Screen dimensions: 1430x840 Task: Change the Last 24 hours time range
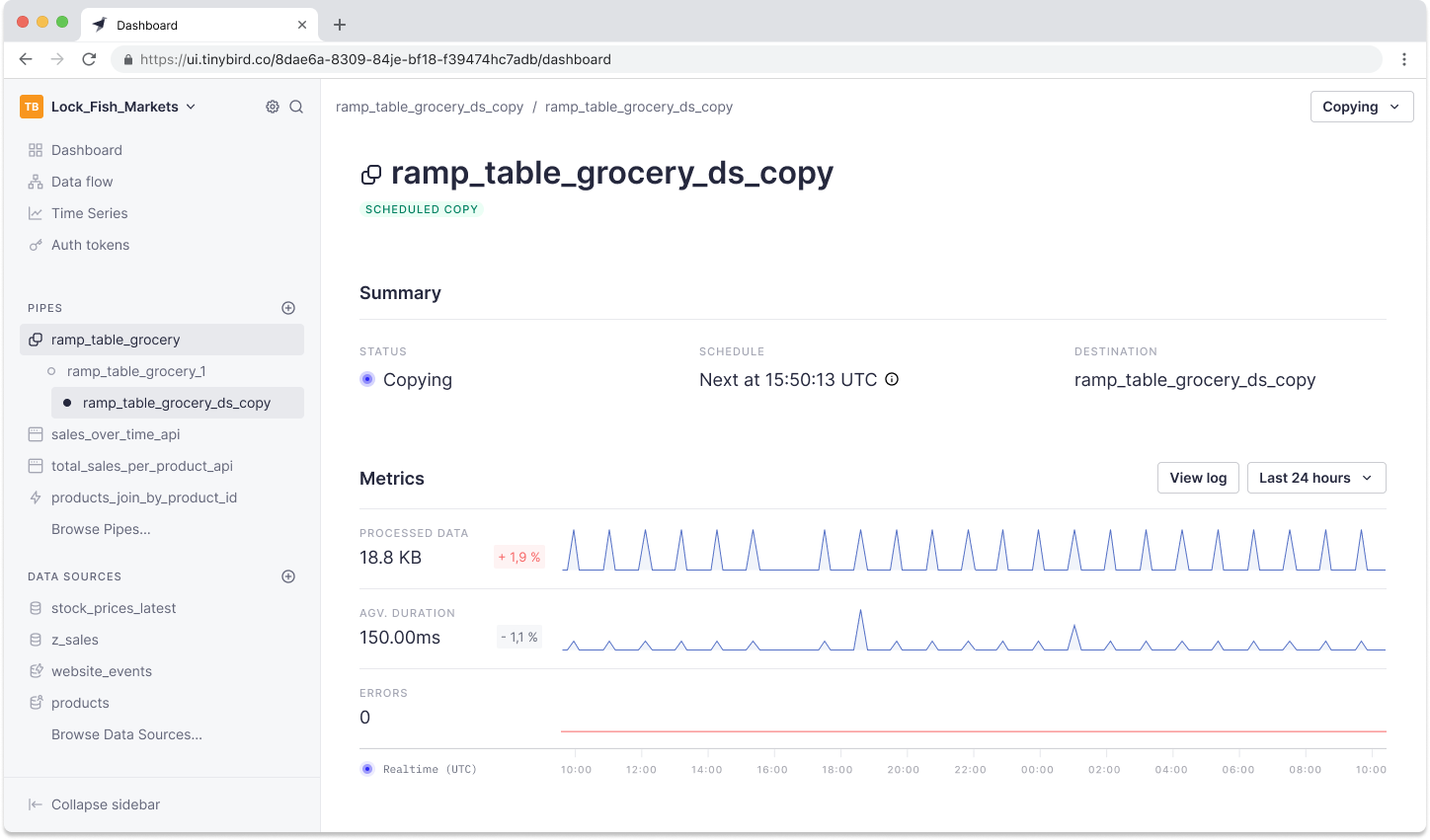[x=1315, y=478]
